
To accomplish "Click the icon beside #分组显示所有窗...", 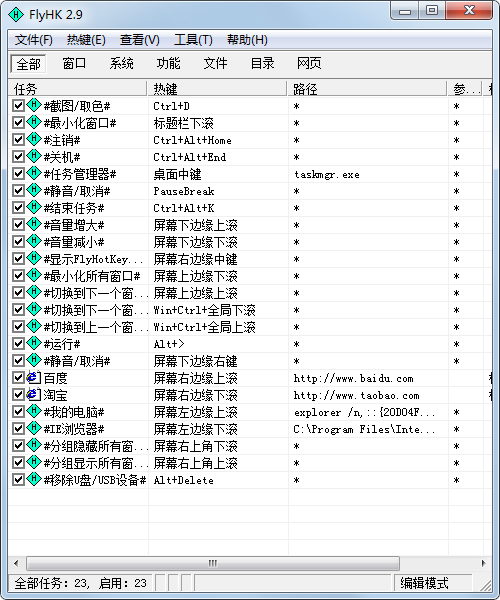I will pos(34,462).
